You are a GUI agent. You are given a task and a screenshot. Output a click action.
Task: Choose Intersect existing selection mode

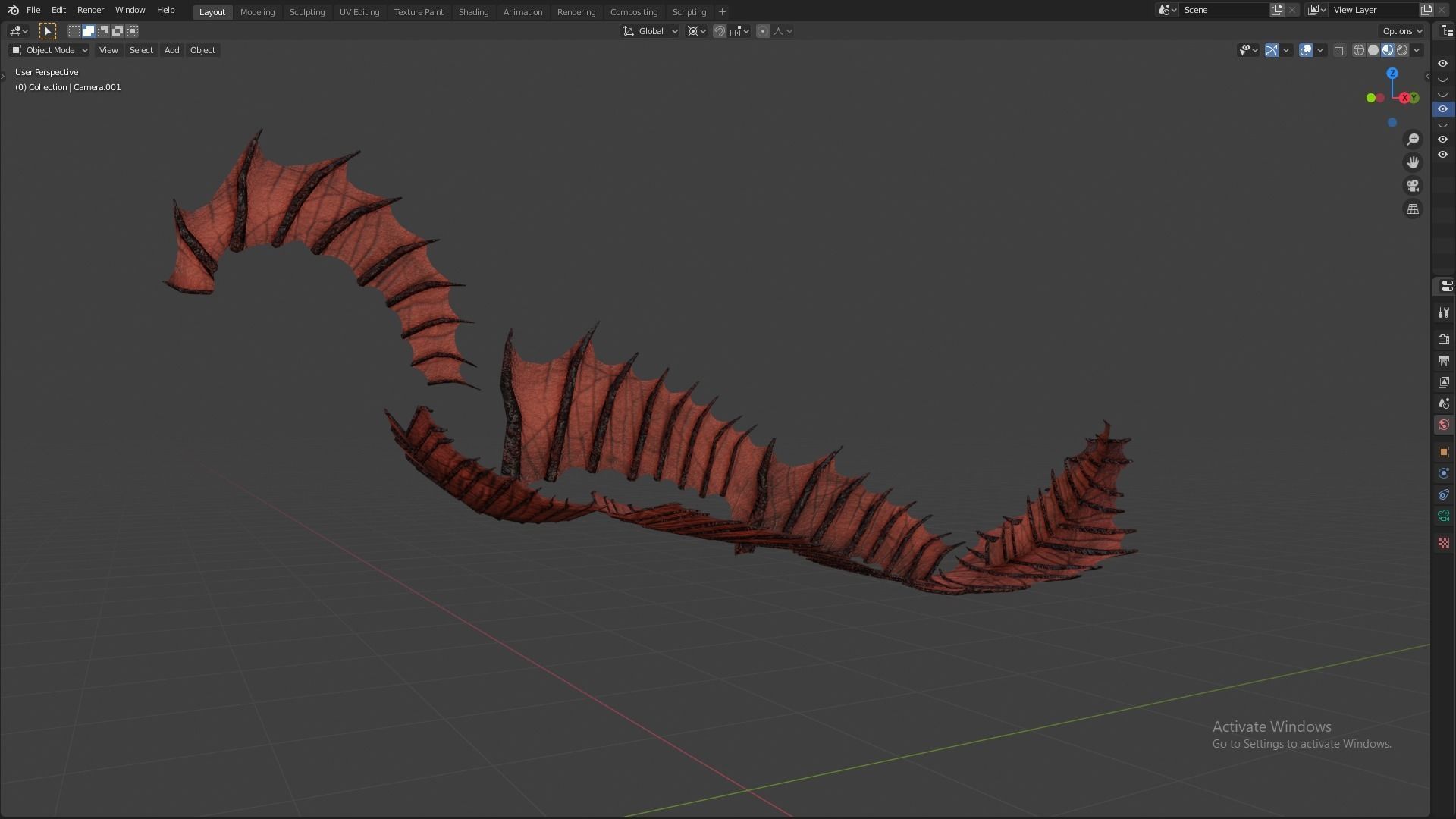coord(133,31)
